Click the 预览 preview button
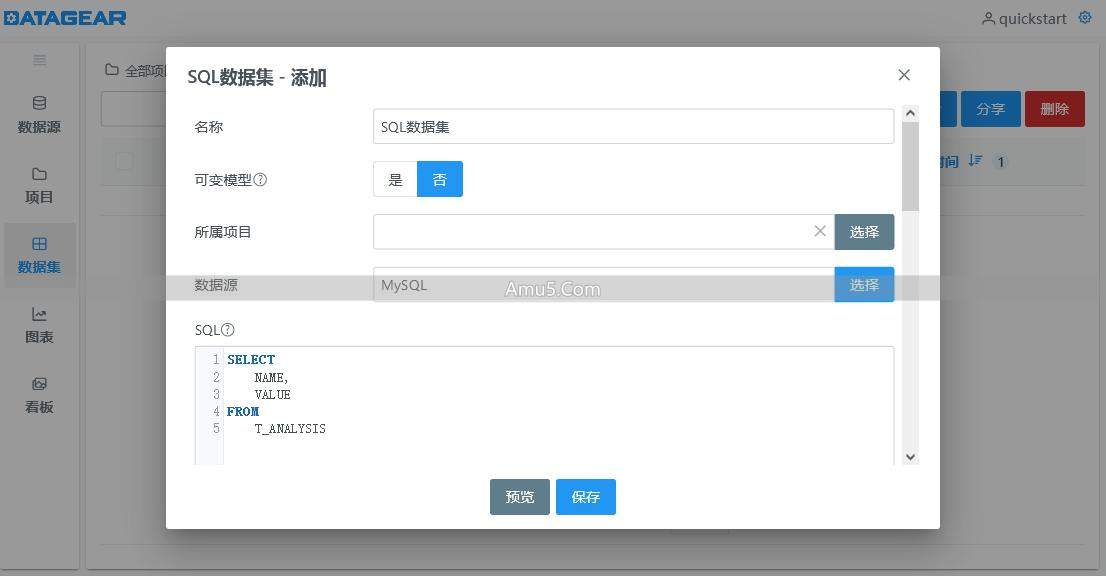Viewport: 1106px width, 576px height. coord(520,497)
